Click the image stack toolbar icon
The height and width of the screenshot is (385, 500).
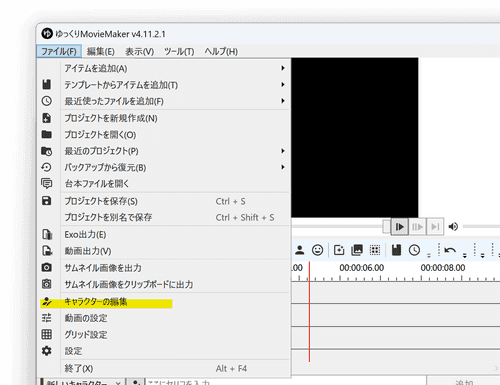357,250
